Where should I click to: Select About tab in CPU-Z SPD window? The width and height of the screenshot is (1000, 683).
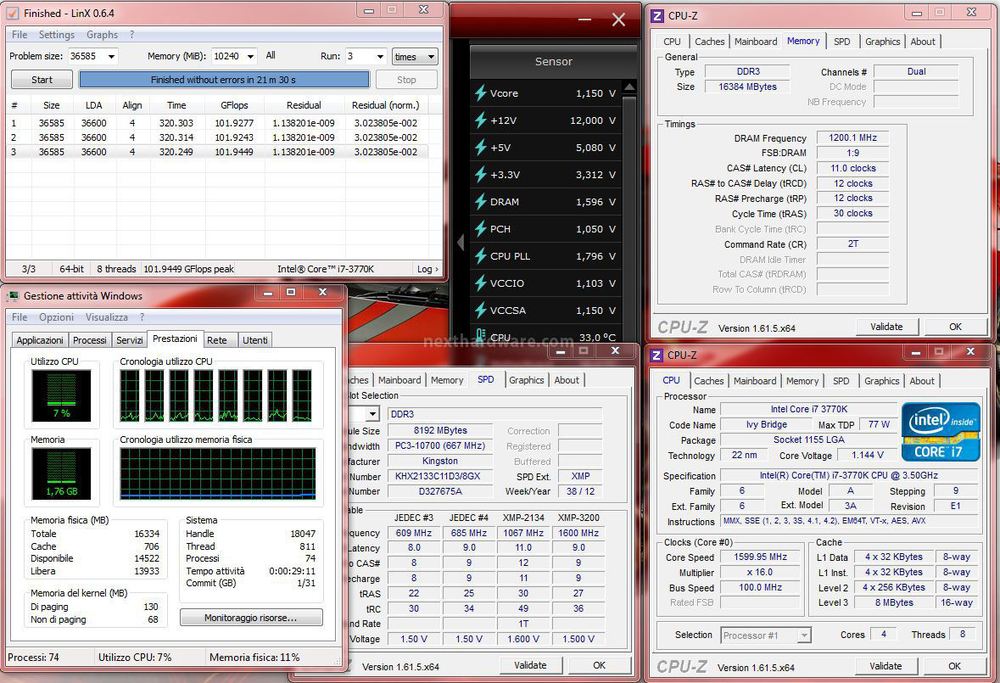[566, 380]
